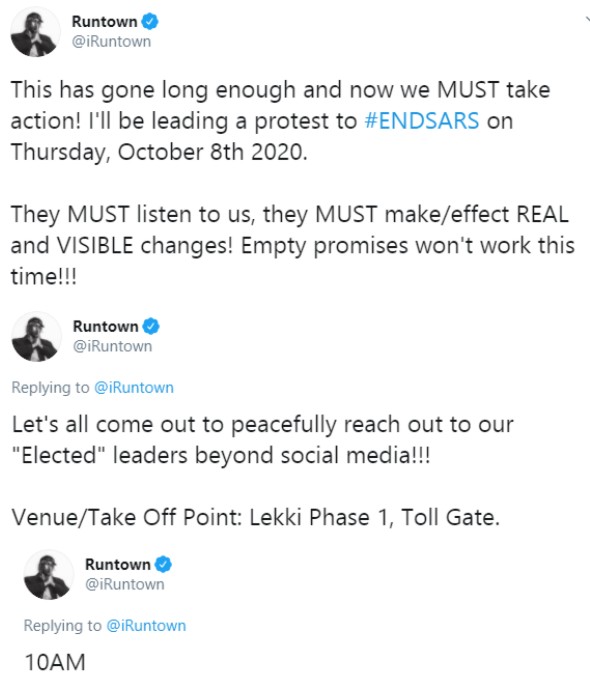
Task: Click the @iRuntown reply mention in the second tweet
Action: click(x=134, y=387)
